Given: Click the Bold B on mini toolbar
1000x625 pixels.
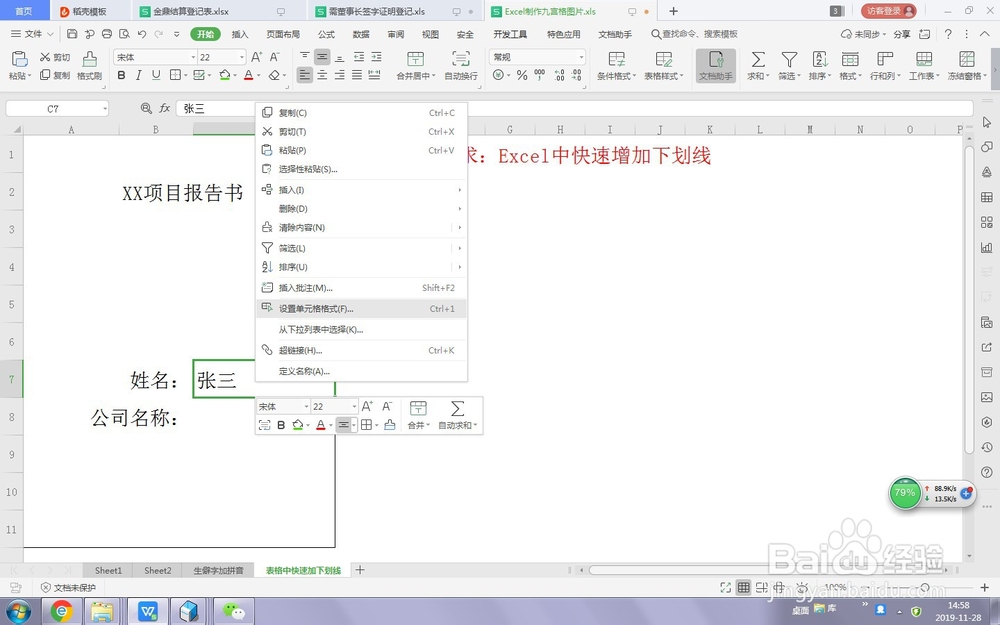Looking at the screenshot, I should [x=281, y=425].
